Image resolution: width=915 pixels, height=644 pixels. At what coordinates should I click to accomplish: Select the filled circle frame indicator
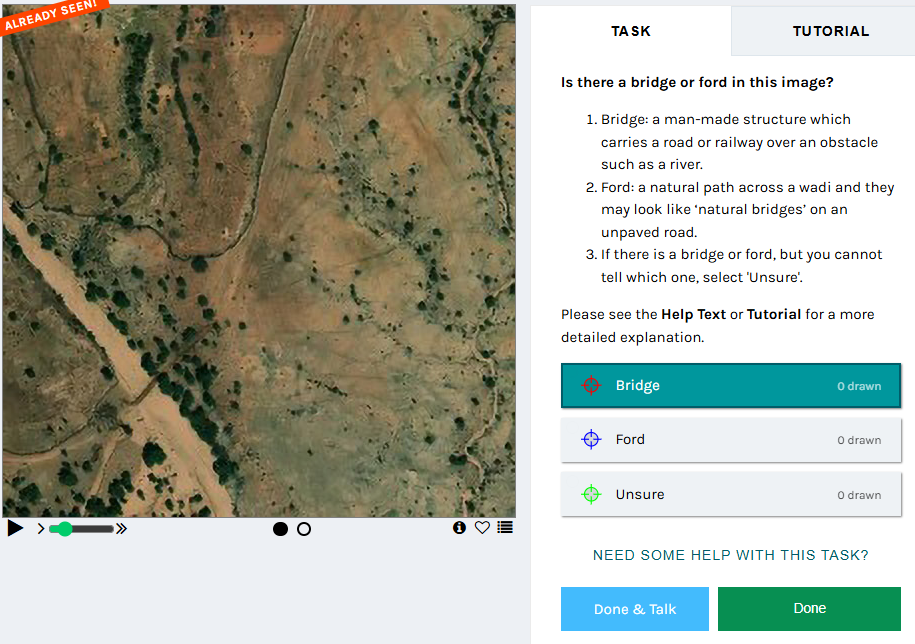(x=280, y=529)
